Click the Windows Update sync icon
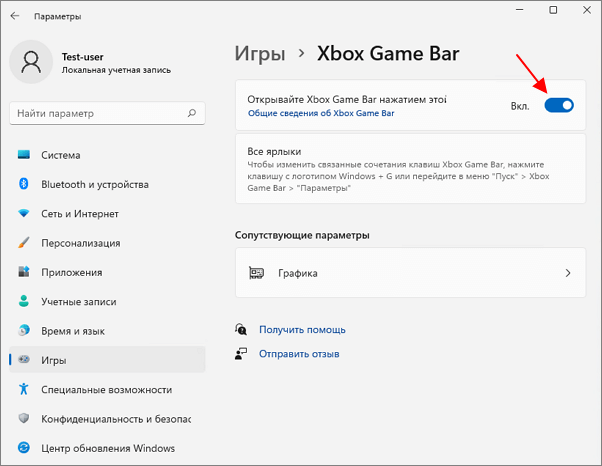The image size is (602, 466). tap(24, 448)
